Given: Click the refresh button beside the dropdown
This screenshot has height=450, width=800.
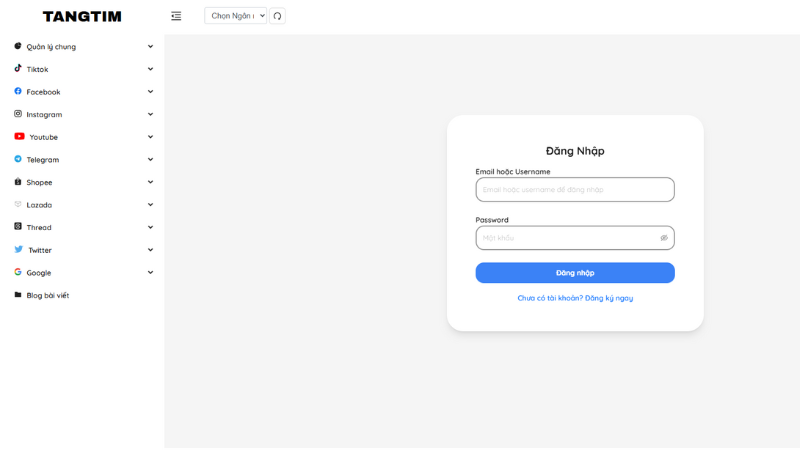Looking at the screenshot, I should click(x=277, y=16).
